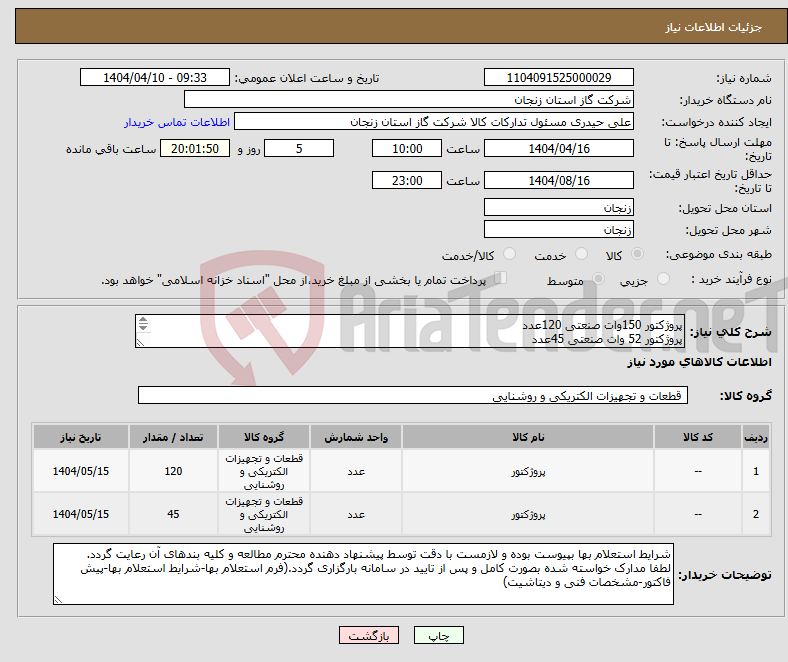This screenshot has width=788, height=662.
Task: Click the اطلاعات کالاهای مورد نیاز heading
Action: [x=699, y=362]
